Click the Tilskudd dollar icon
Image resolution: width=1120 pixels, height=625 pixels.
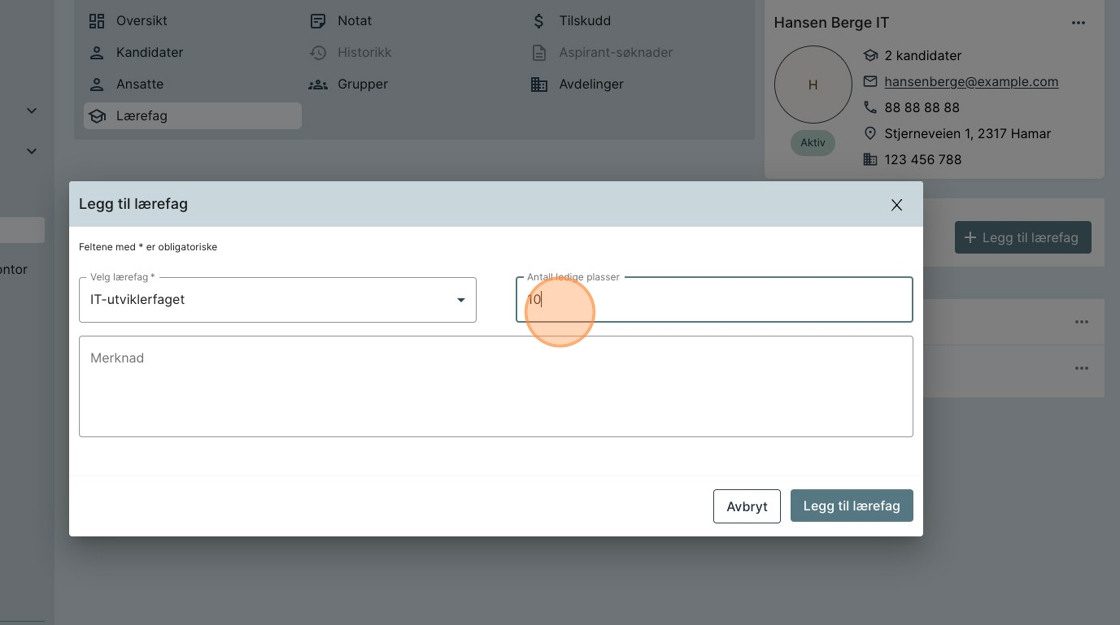click(x=539, y=21)
